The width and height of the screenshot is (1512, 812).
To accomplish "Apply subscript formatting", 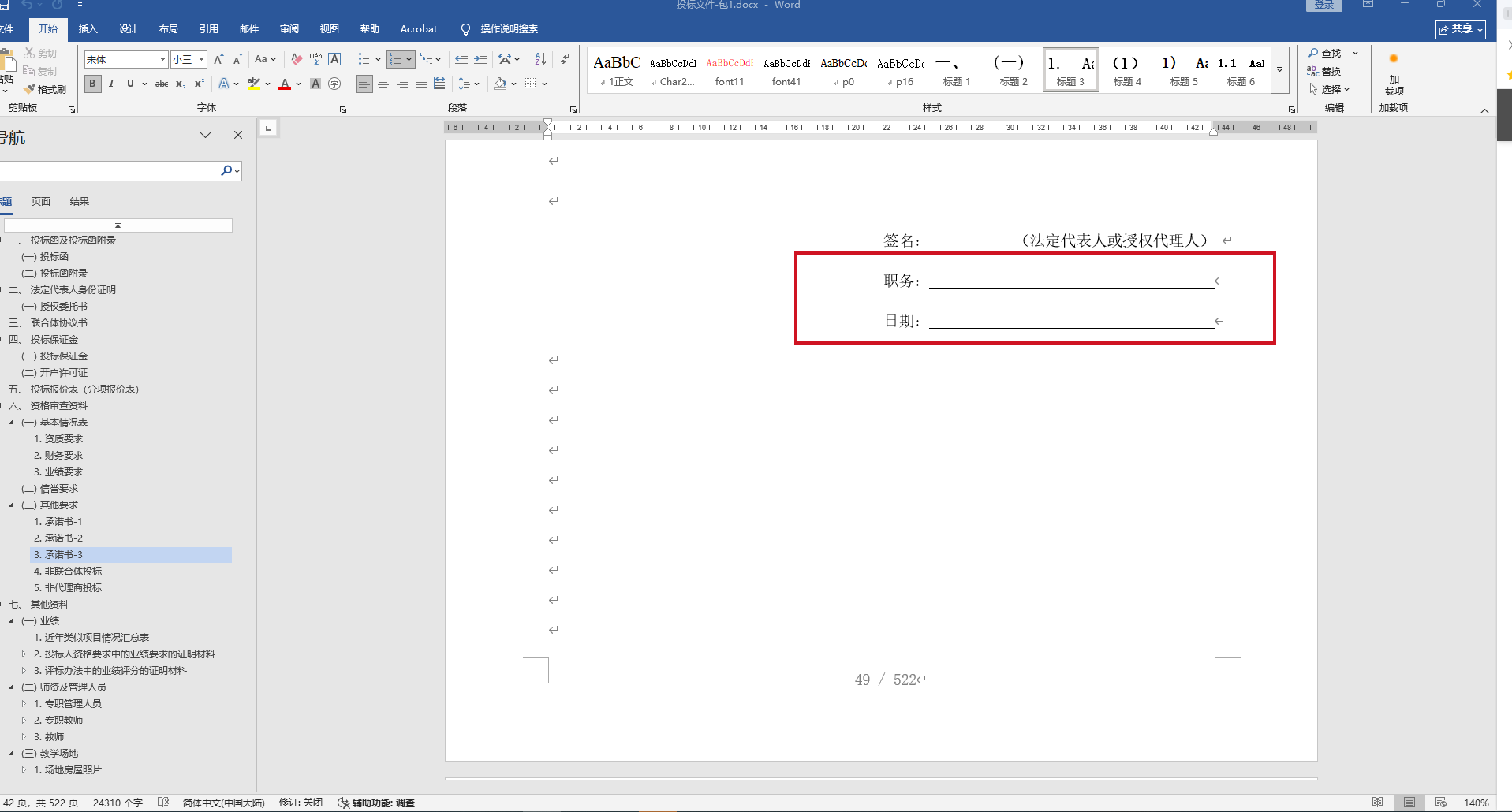I will [181, 84].
